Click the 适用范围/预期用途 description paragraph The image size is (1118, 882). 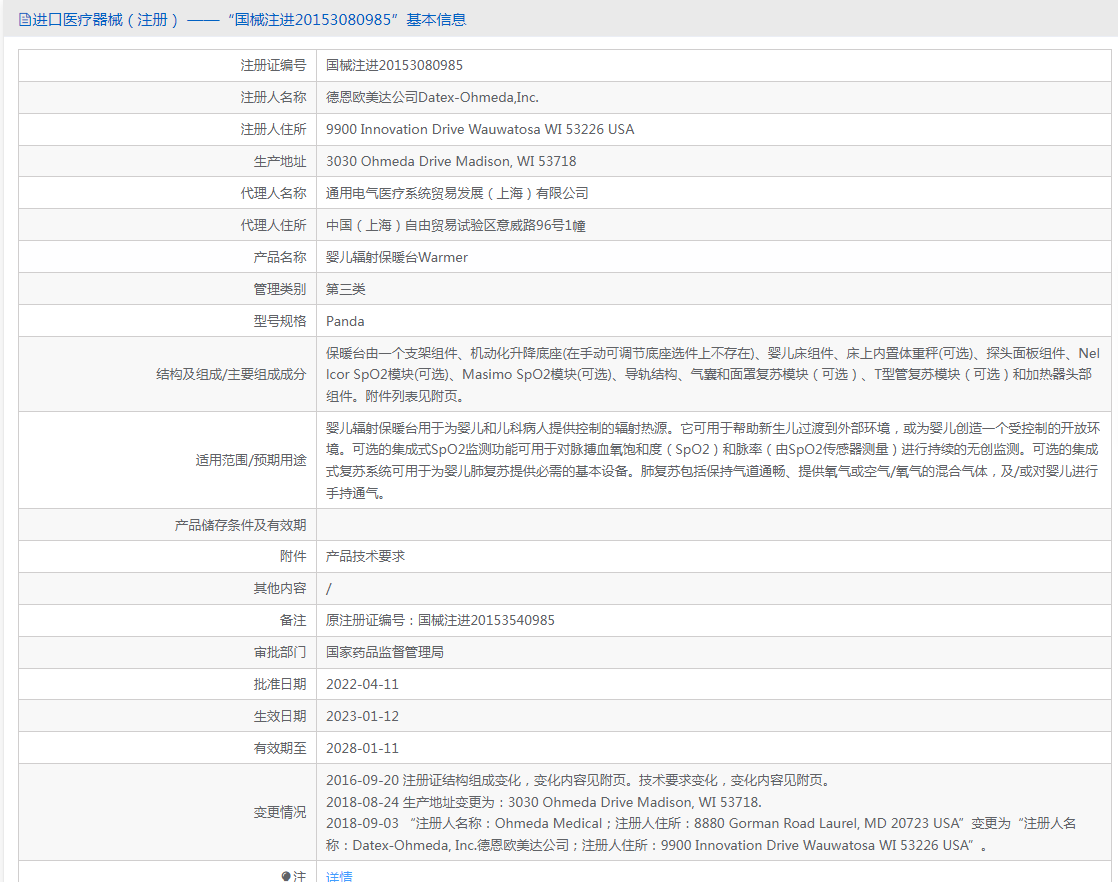coord(713,460)
